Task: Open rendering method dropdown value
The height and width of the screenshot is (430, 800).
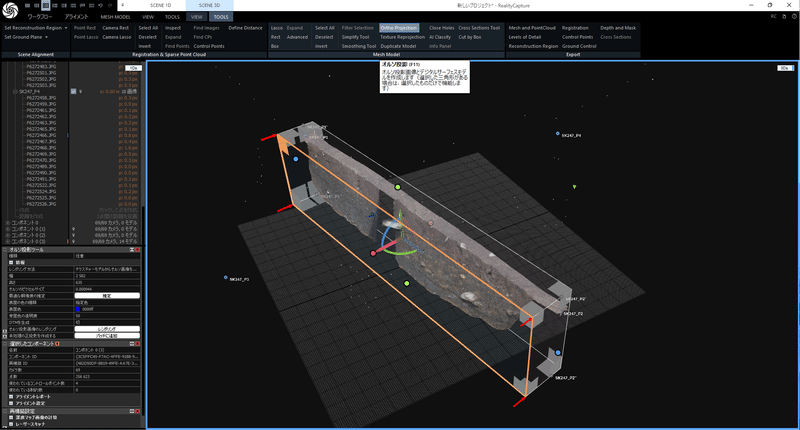Action: point(107,269)
